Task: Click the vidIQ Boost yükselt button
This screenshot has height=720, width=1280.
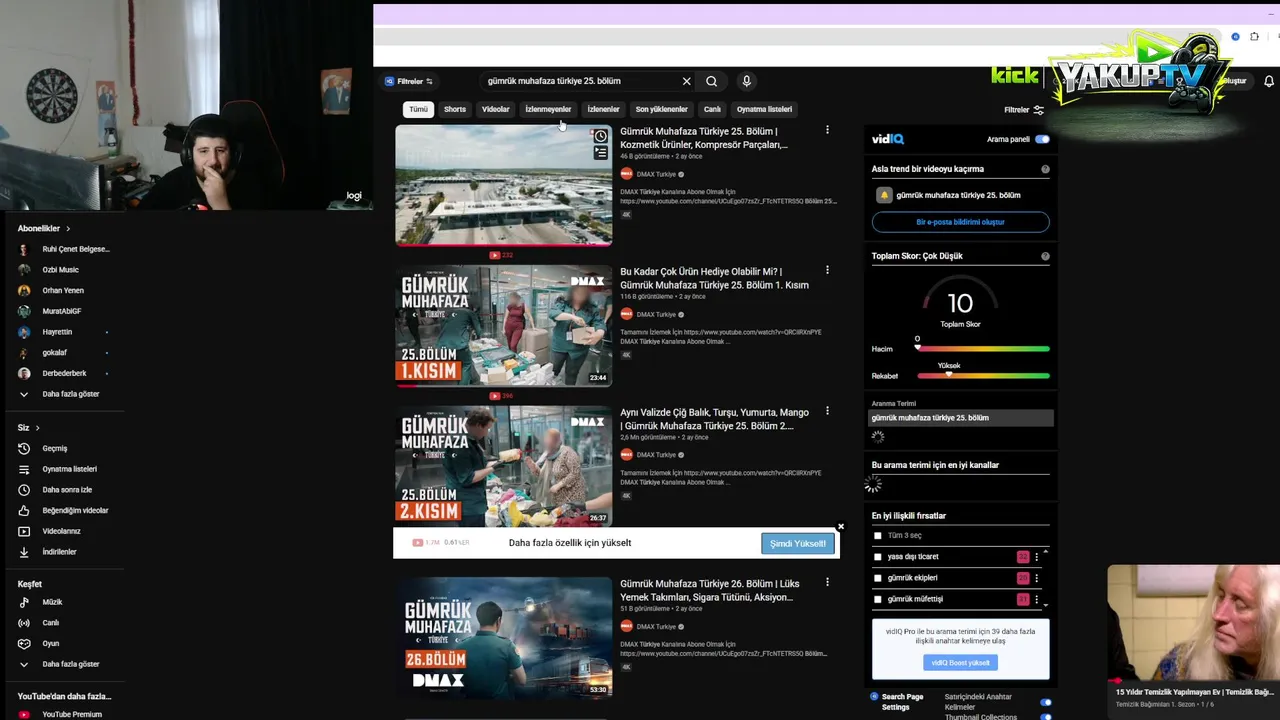Action: (960, 662)
